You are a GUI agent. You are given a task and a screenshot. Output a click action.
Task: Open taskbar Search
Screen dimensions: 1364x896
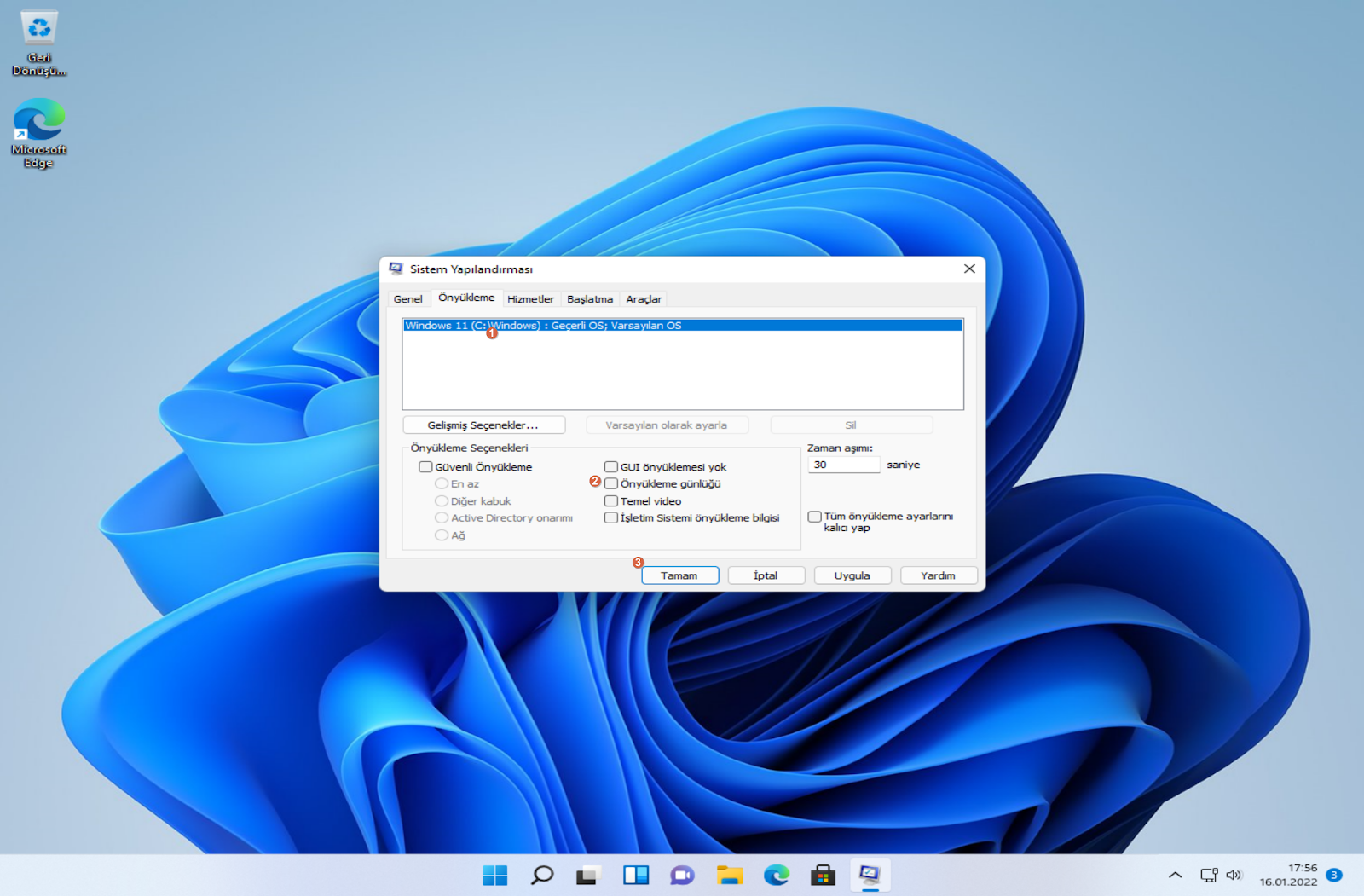pyautogui.click(x=541, y=875)
